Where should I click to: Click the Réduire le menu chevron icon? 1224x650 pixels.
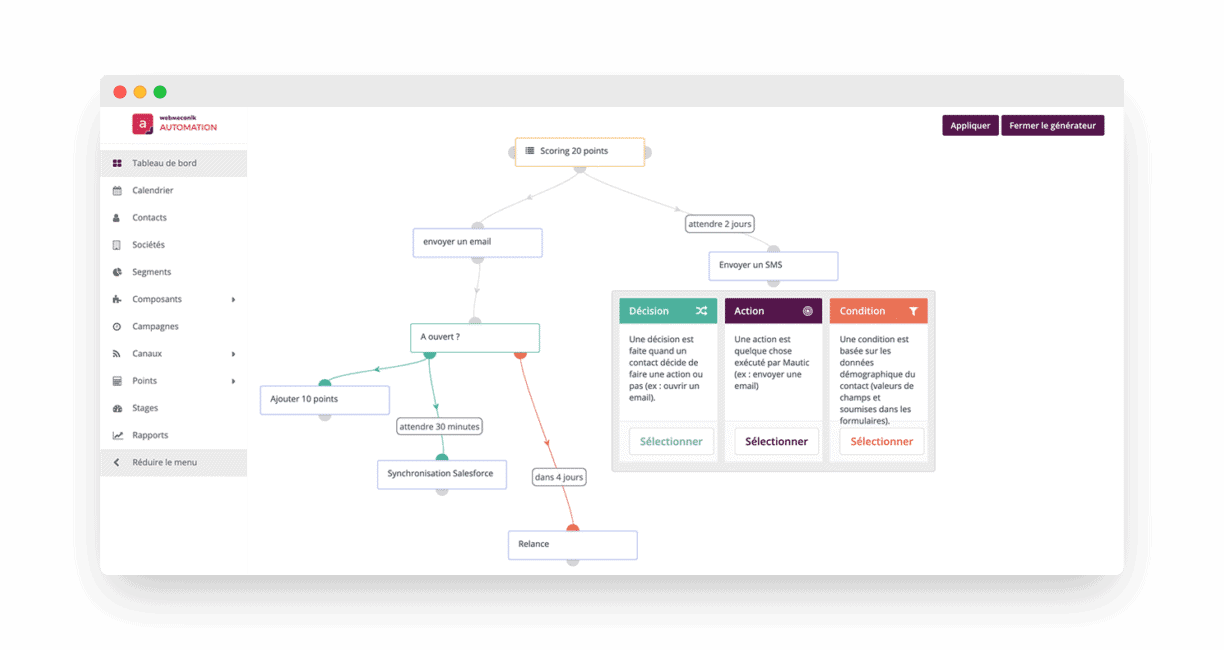[116, 462]
